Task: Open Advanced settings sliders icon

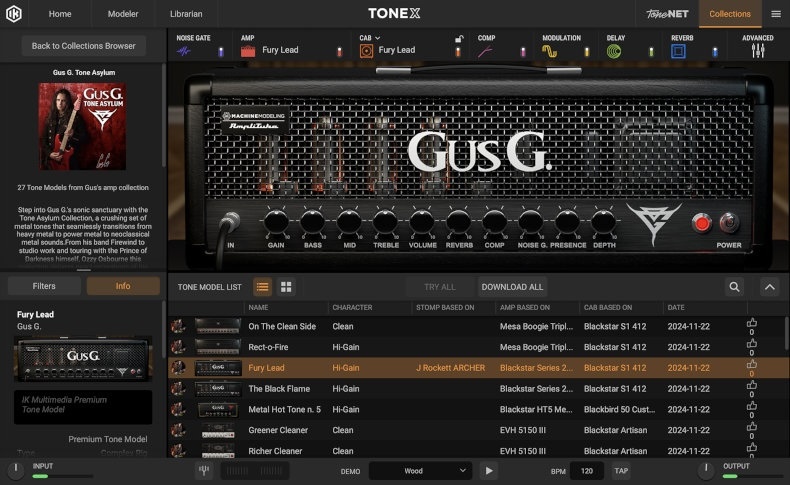Action: [758, 51]
